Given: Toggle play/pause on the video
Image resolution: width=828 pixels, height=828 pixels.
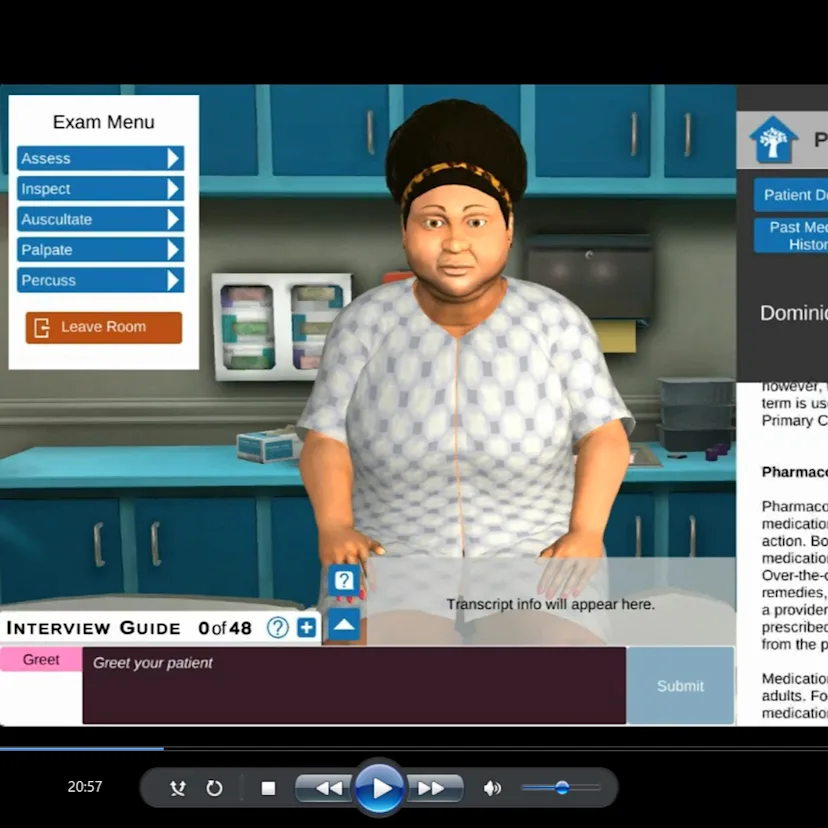Looking at the screenshot, I should [381, 788].
